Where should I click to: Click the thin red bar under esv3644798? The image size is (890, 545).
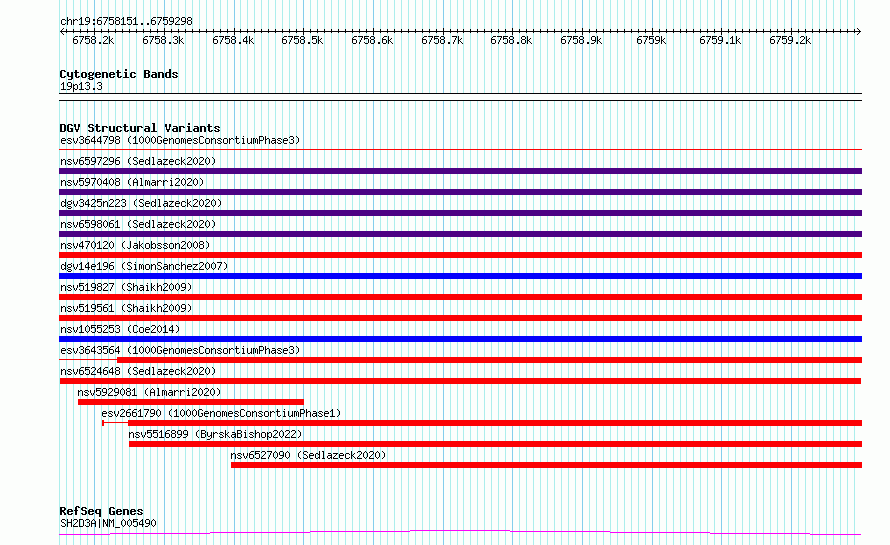coord(460,150)
